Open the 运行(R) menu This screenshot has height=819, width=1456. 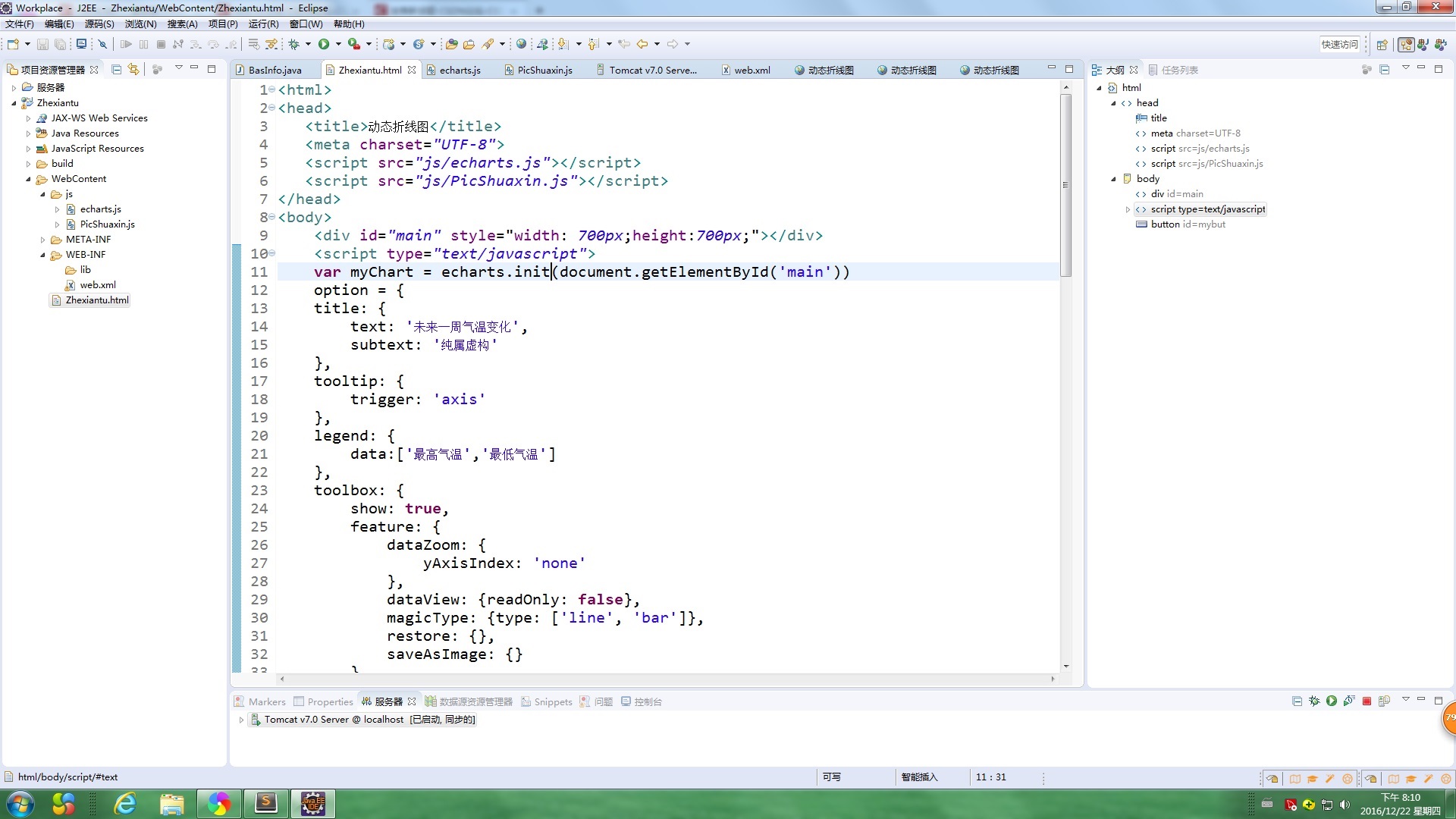pos(263,24)
